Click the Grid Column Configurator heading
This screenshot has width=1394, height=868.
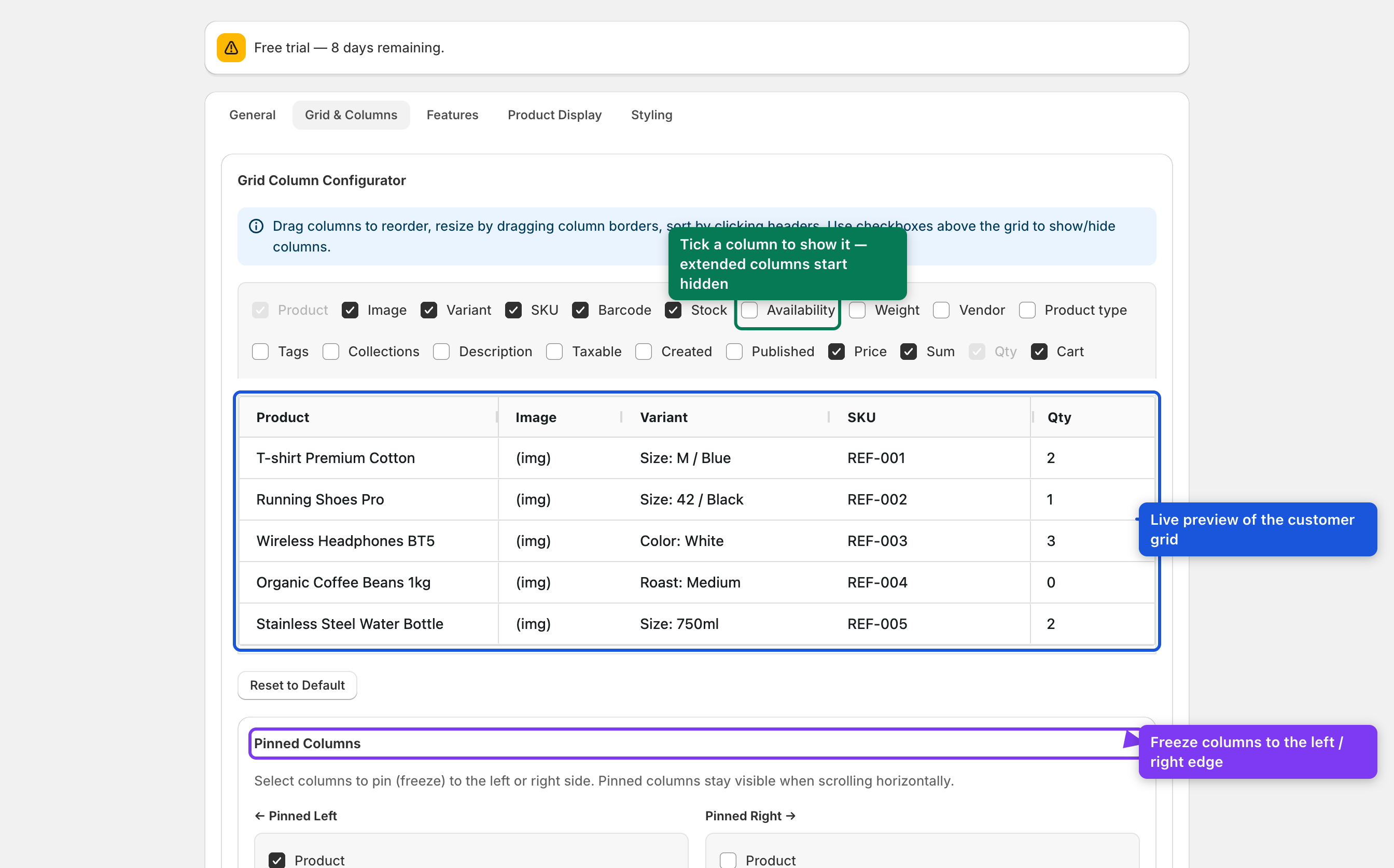(322, 180)
